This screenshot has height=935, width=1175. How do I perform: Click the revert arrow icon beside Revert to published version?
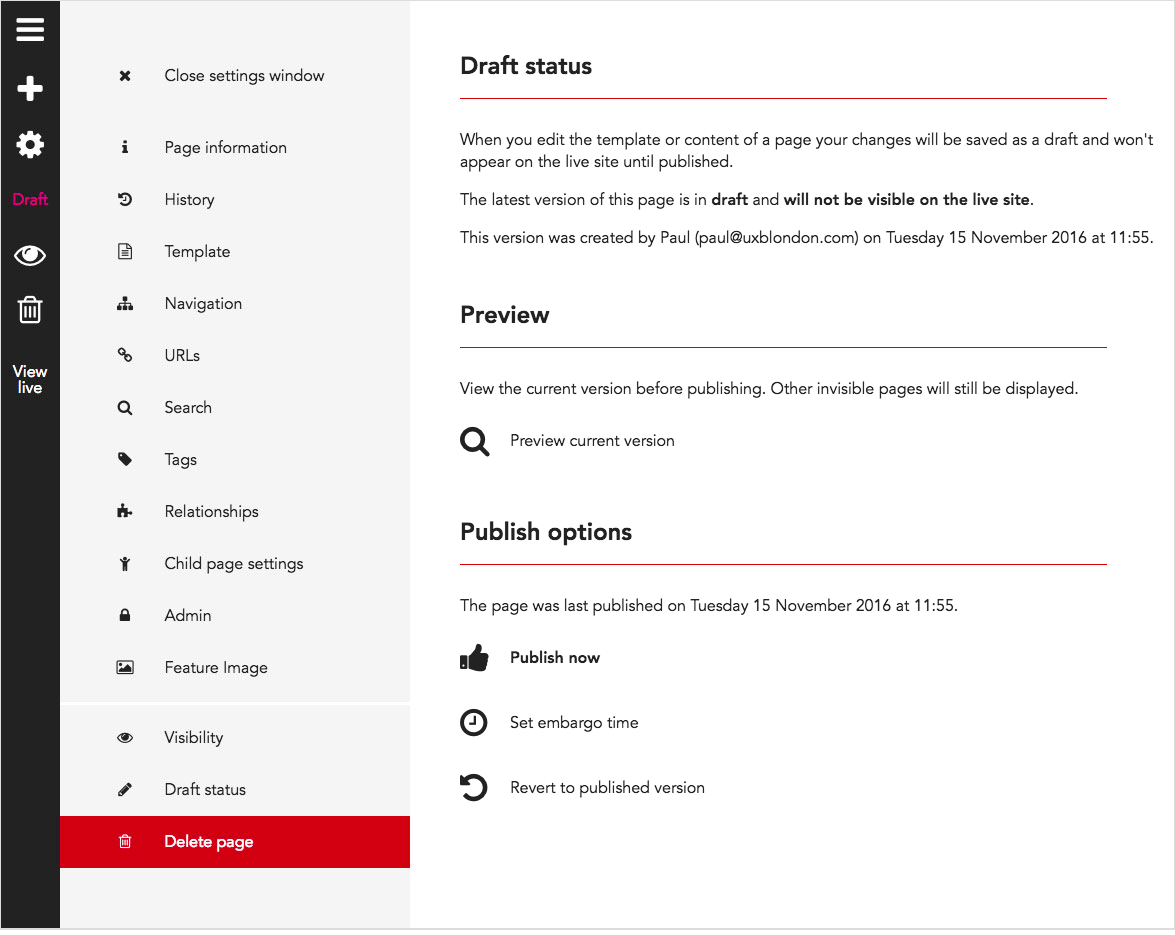(x=473, y=787)
